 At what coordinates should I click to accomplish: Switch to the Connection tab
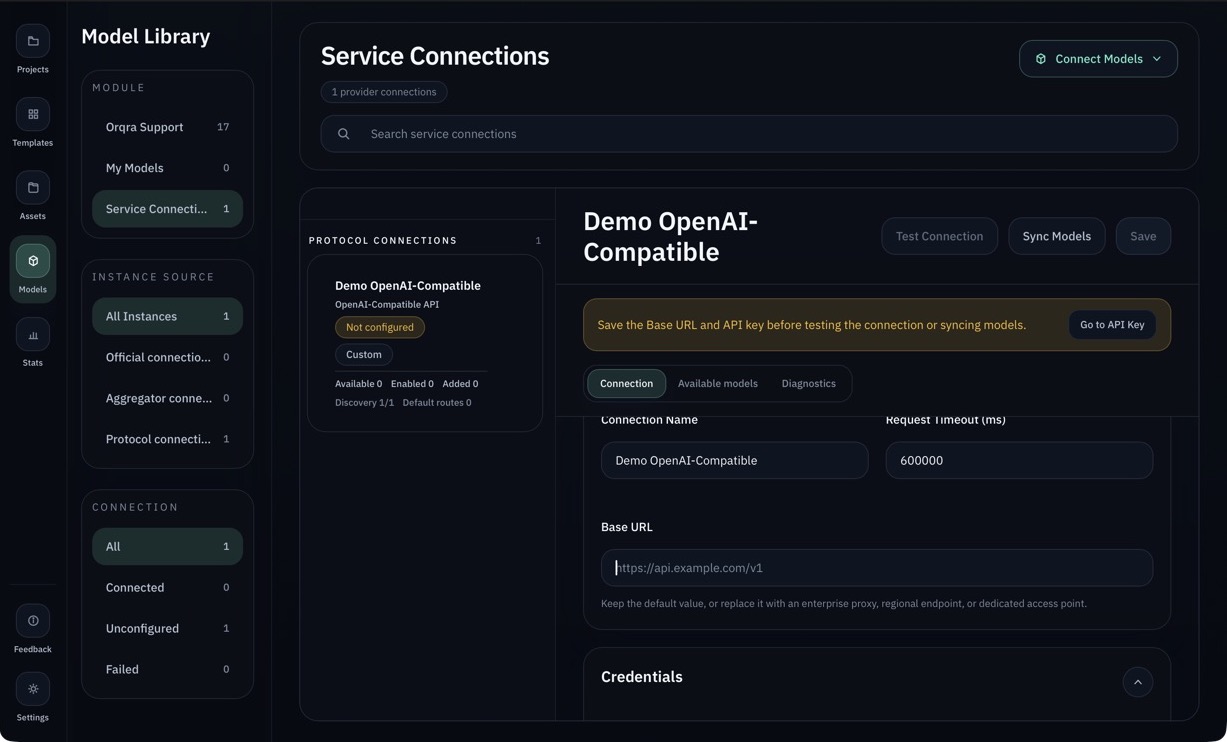[x=626, y=383]
